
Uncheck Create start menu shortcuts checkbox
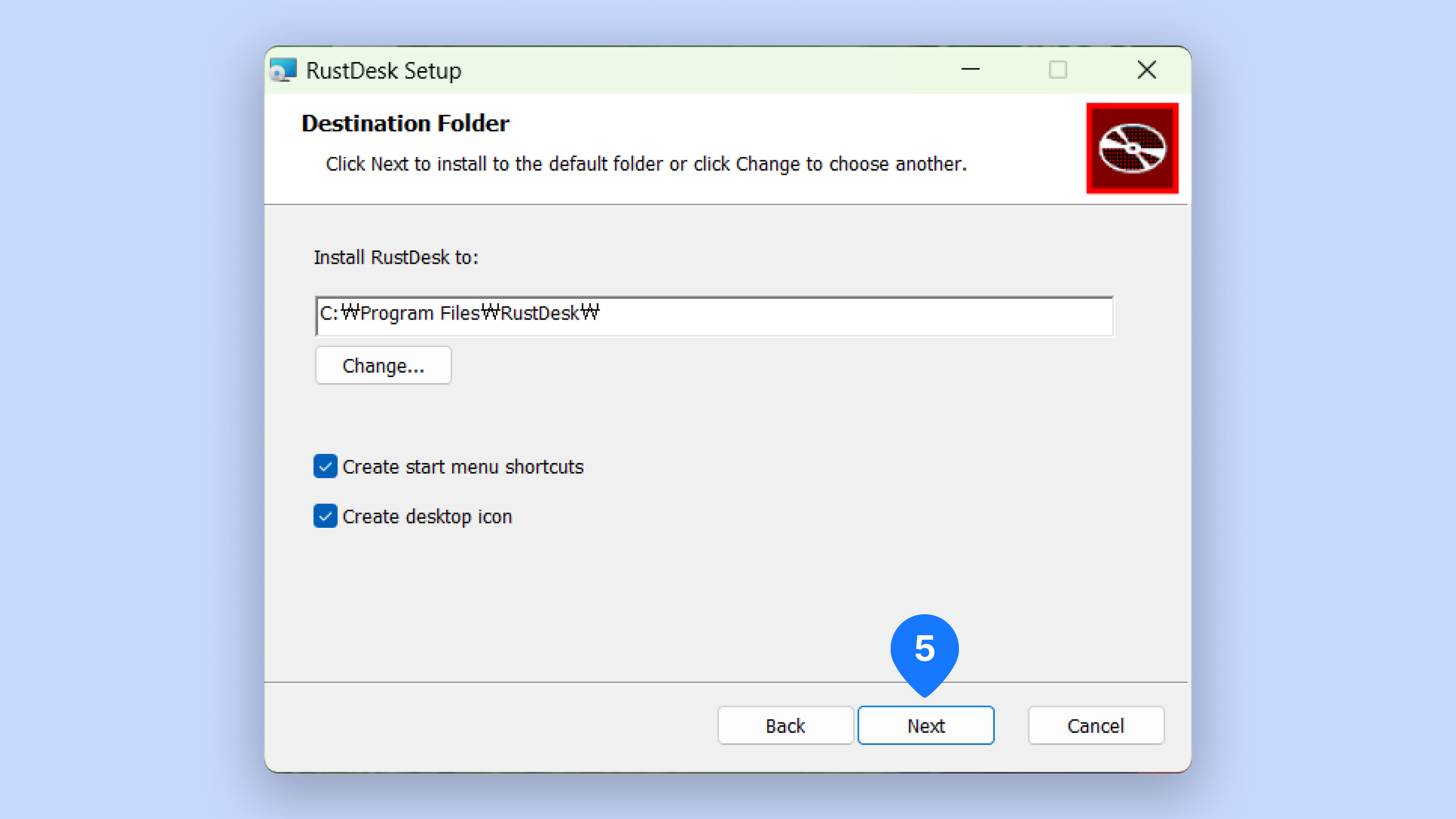325,466
